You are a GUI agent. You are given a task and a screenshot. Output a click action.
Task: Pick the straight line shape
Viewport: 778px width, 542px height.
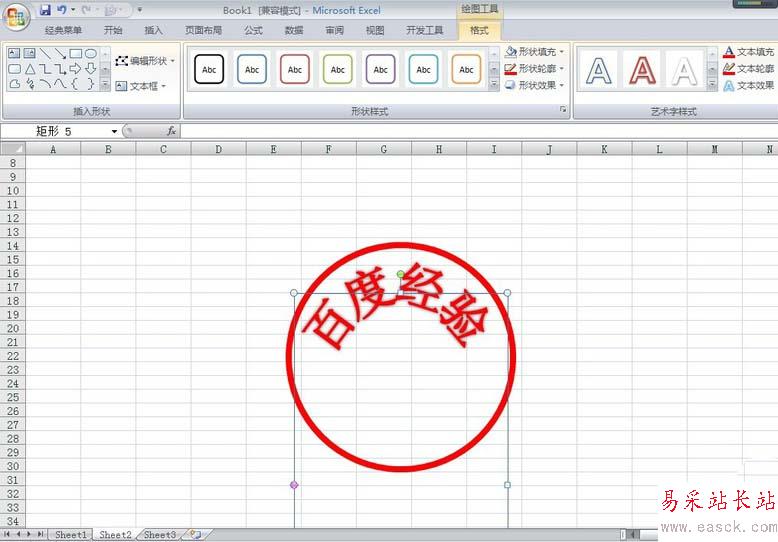click(45, 53)
